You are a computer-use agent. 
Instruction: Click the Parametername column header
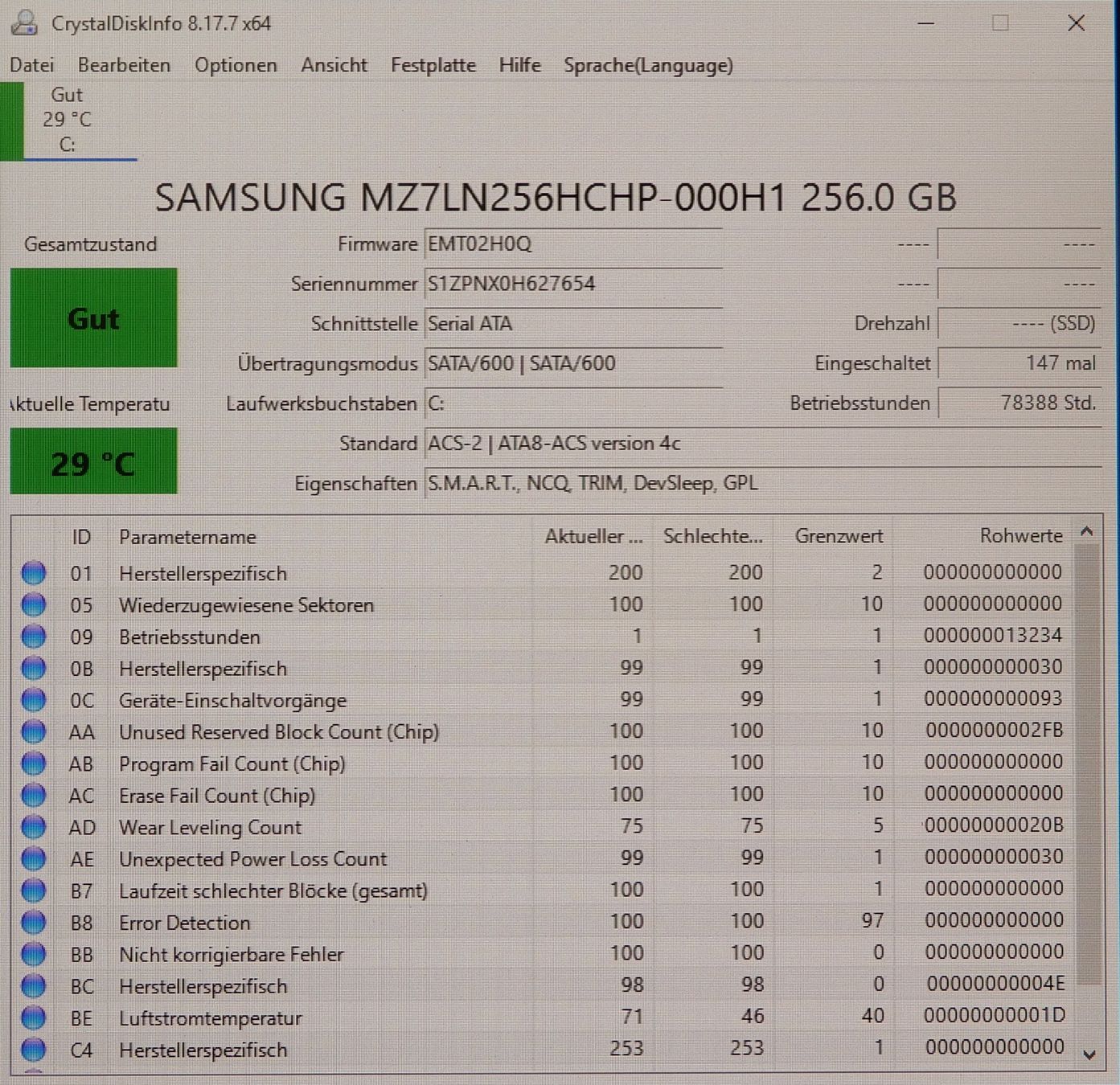click(320, 536)
